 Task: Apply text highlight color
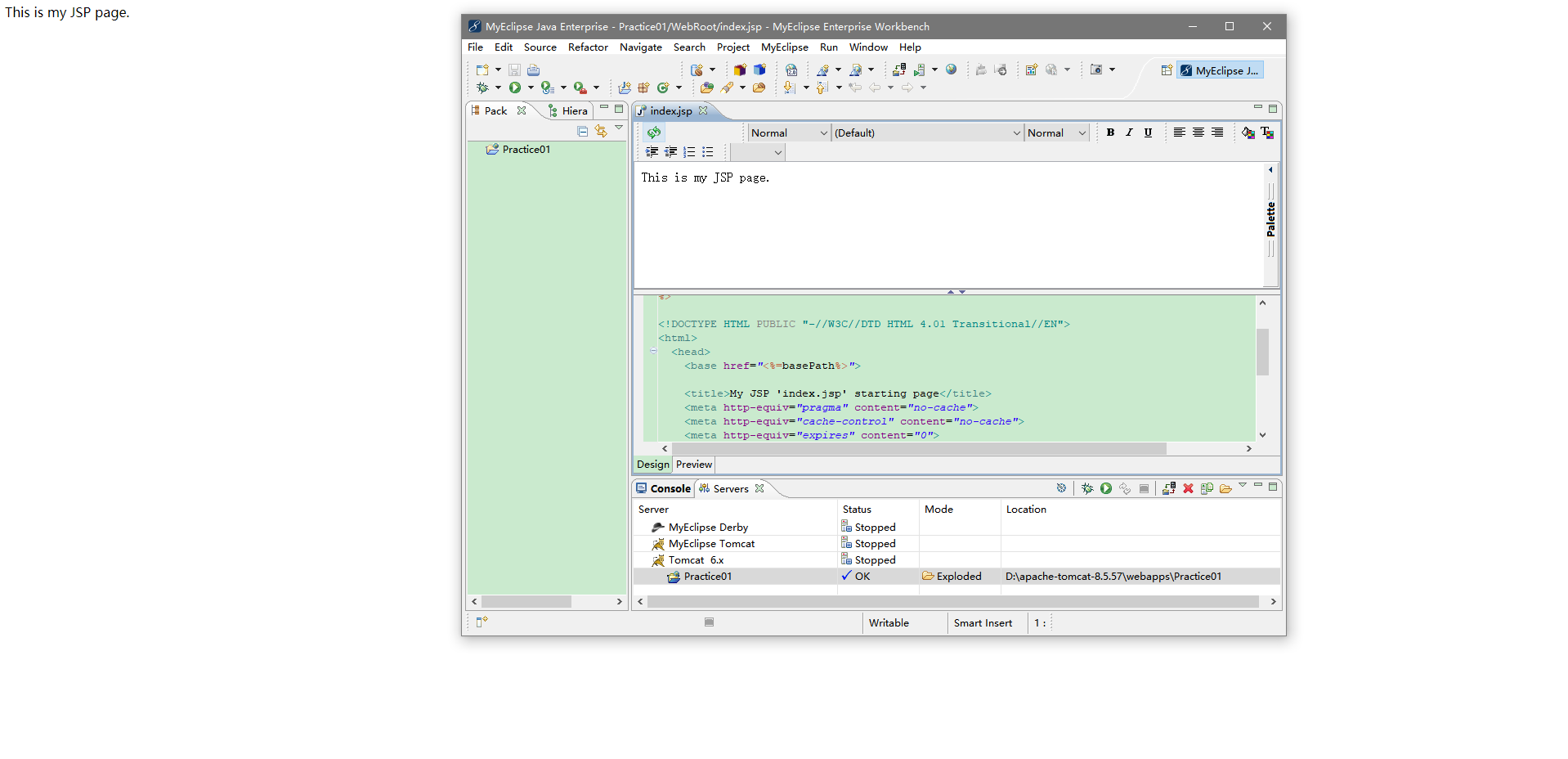pyautogui.click(x=1247, y=132)
